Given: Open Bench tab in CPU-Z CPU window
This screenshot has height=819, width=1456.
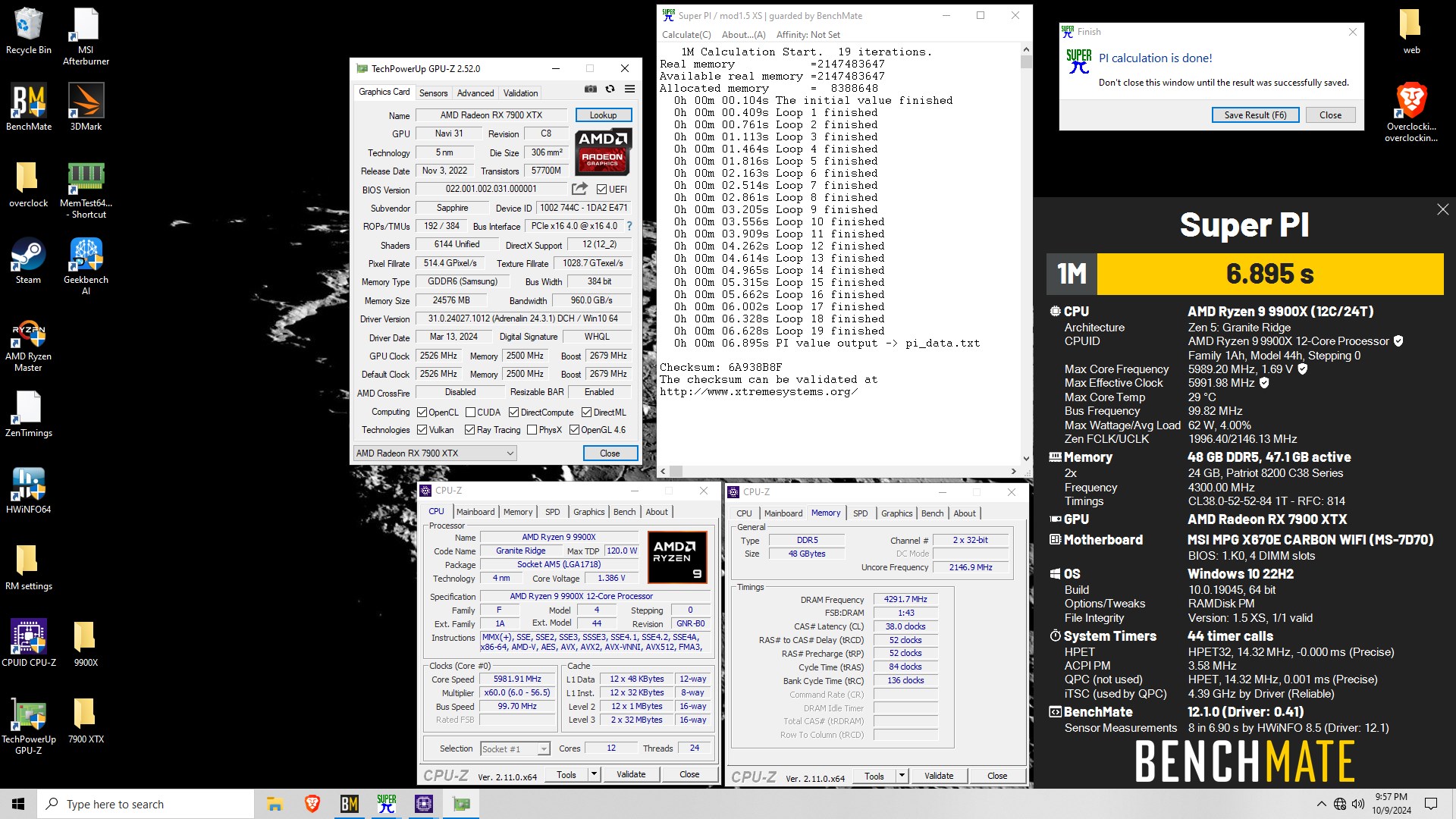Looking at the screenshot, I should point(625,512).
